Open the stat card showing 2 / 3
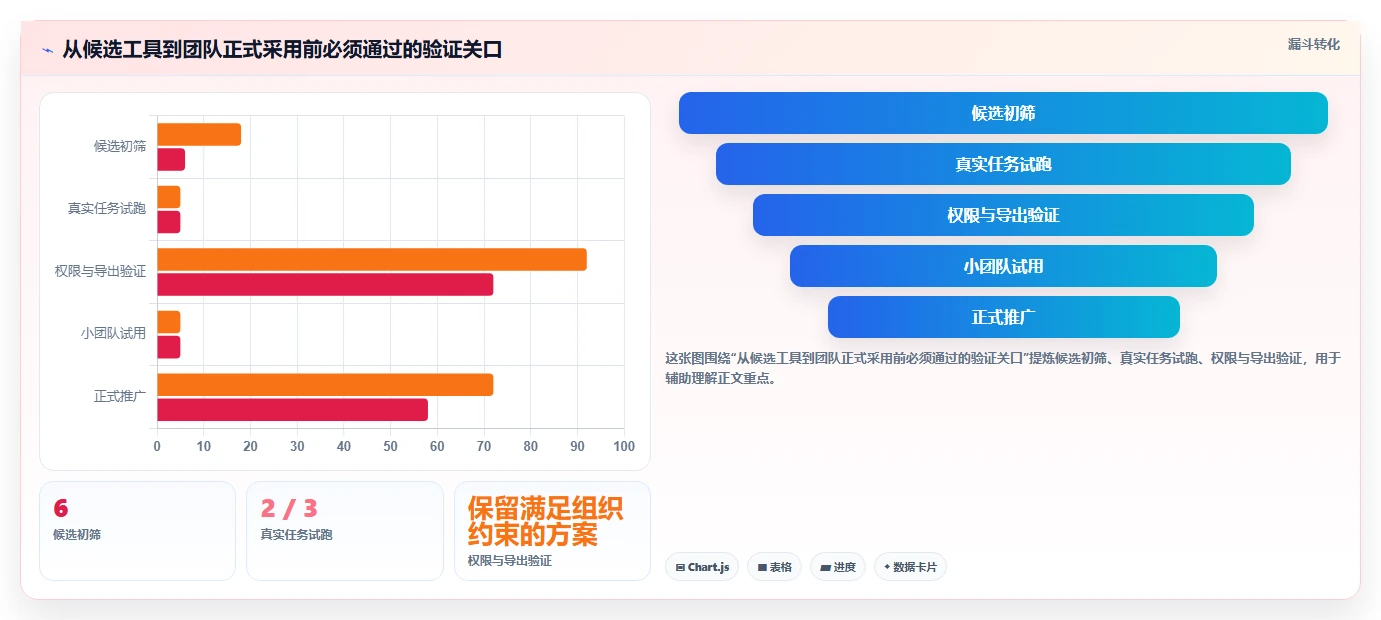Viewport: 1381px width, 620px height. [x=345, y=531]
